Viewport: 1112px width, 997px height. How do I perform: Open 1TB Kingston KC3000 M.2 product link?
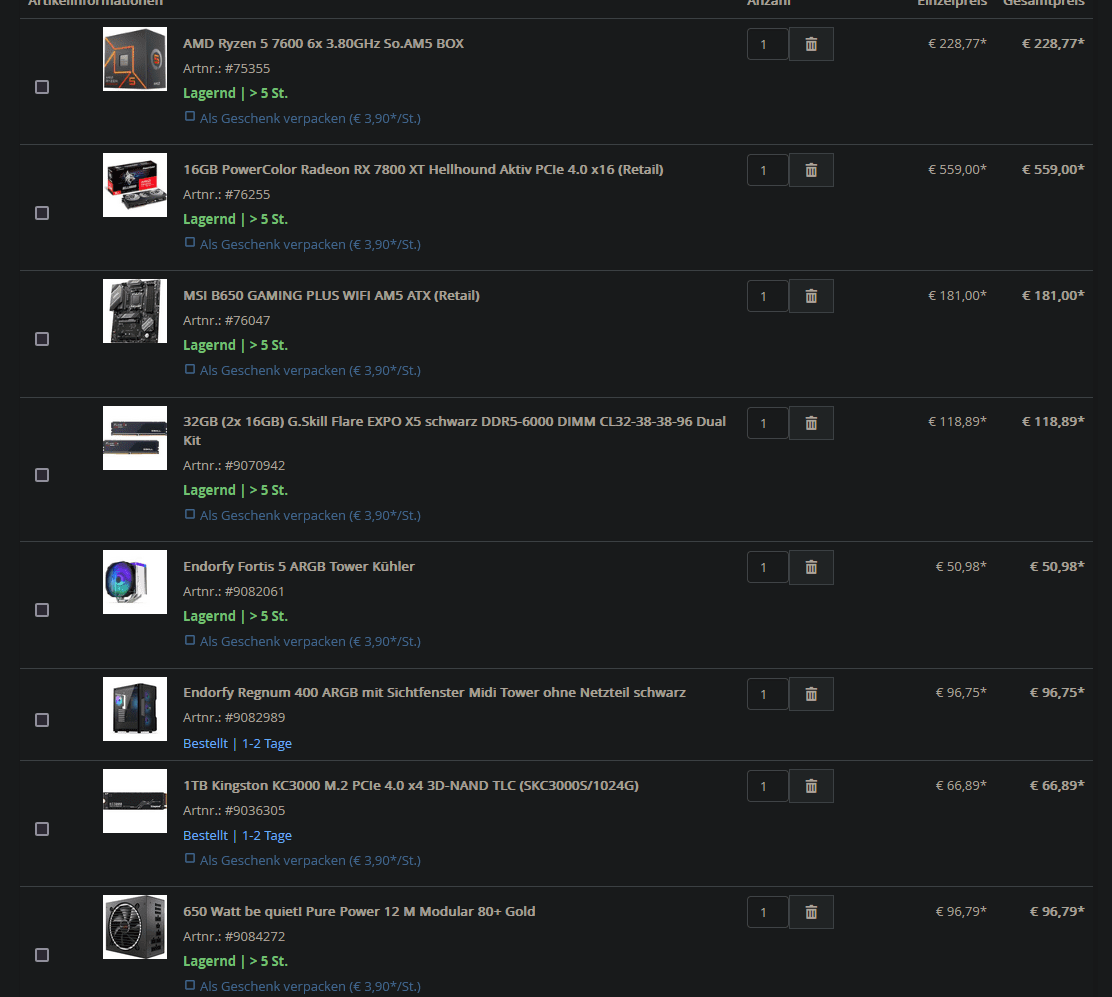pos(411,786)
